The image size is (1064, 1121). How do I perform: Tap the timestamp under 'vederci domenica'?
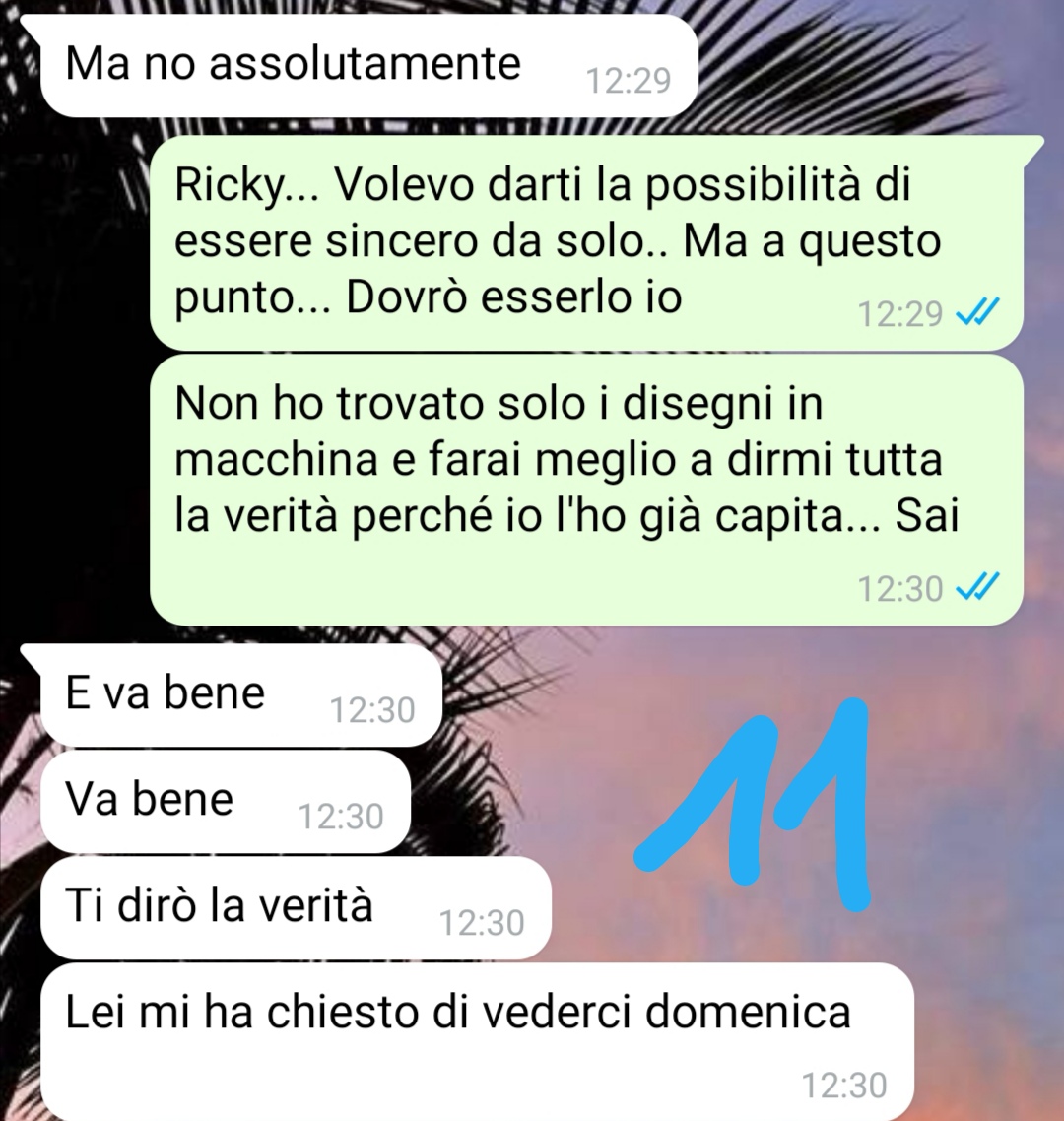(x=844, y=1086)
